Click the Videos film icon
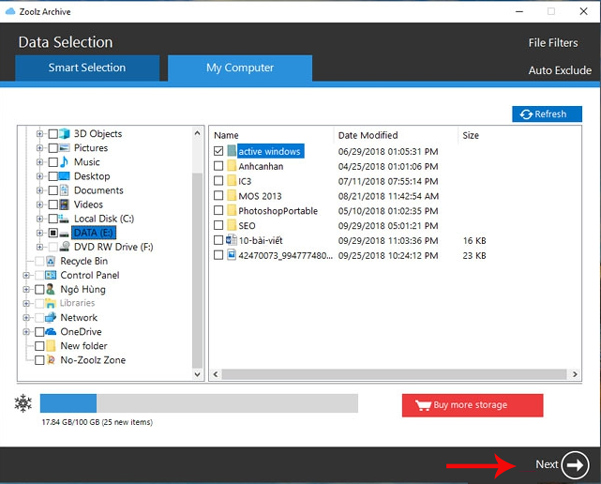The image size is (601, 484). 64,204
